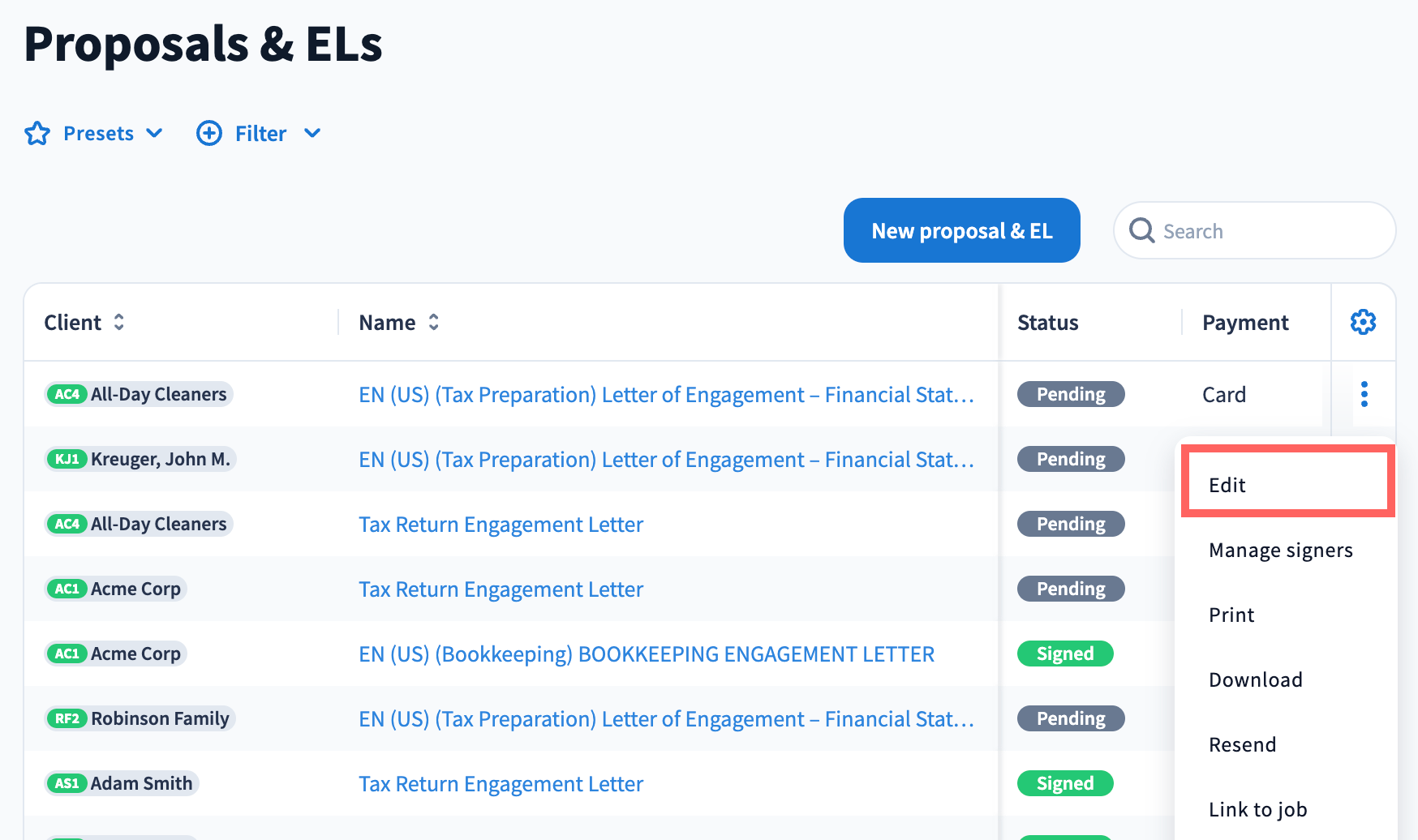Image resolution: width=1418 pixels, height=840 pixels.
Task: Click the search magnifier icon
Action: pyautogui.click(x=1142, y=231)
